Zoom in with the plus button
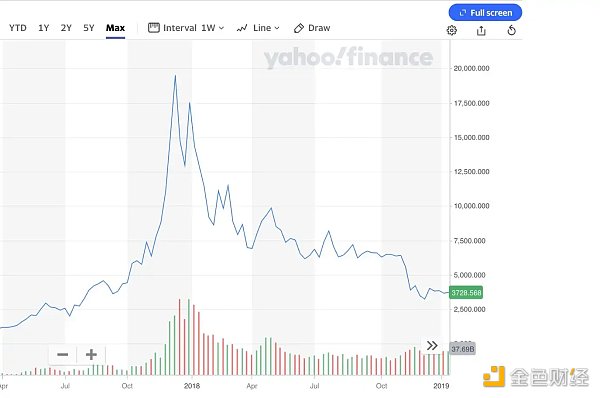The image size is (600, 398). pos(91,355)
